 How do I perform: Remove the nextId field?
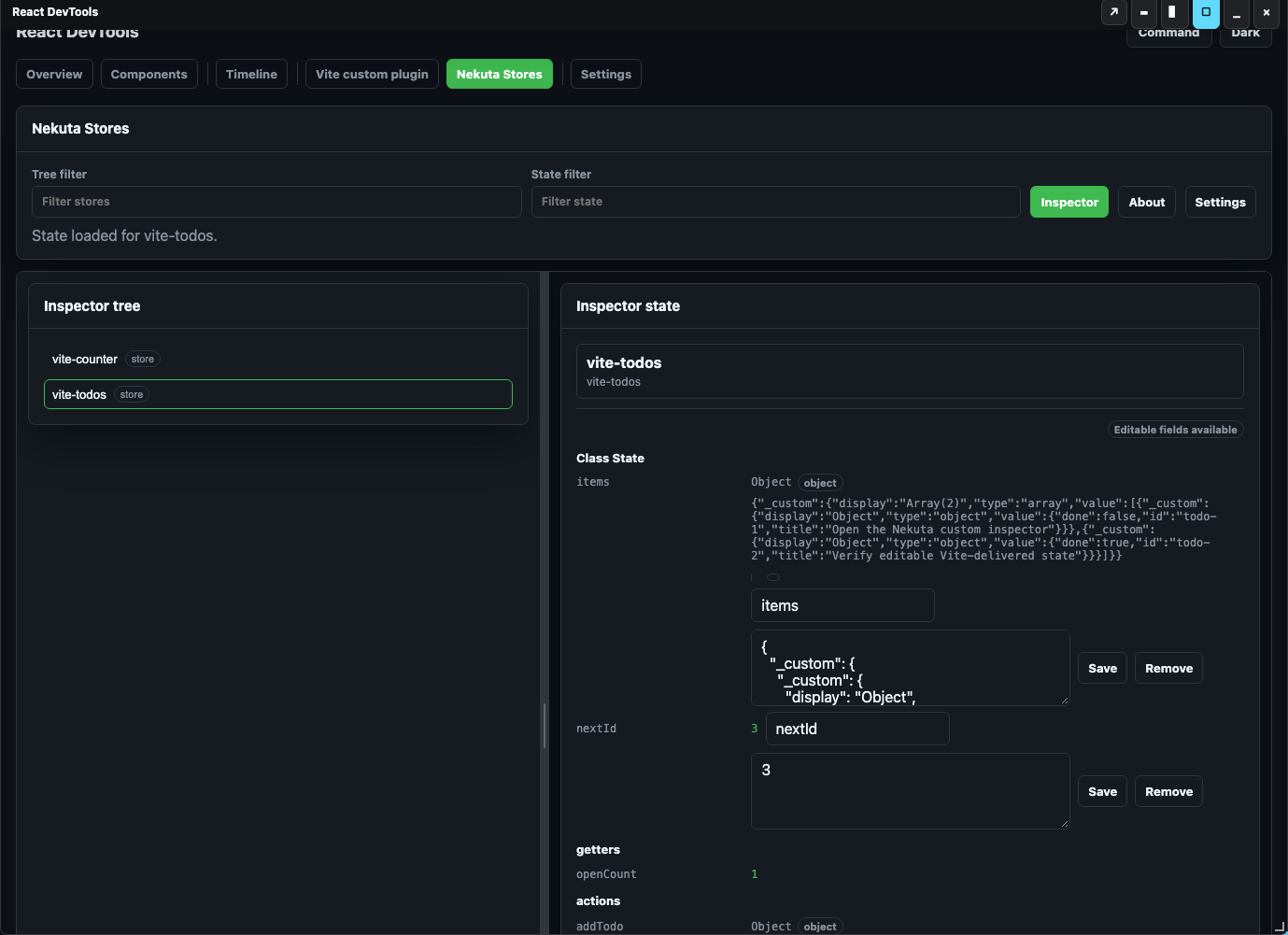point(1168,791)
